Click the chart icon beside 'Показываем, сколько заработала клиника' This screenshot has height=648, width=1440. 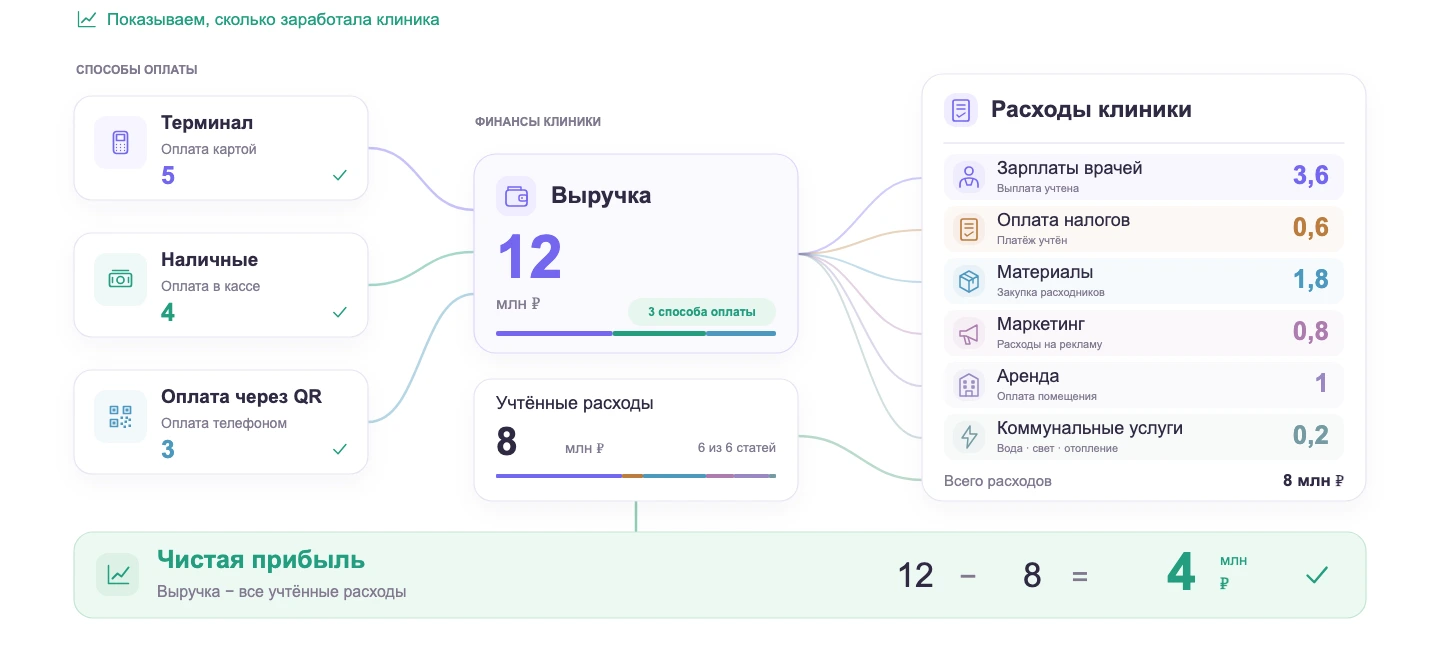point(87,19)
